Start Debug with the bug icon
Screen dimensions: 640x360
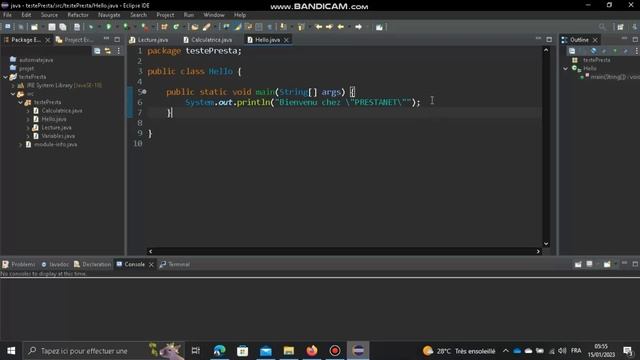point(91,27)
